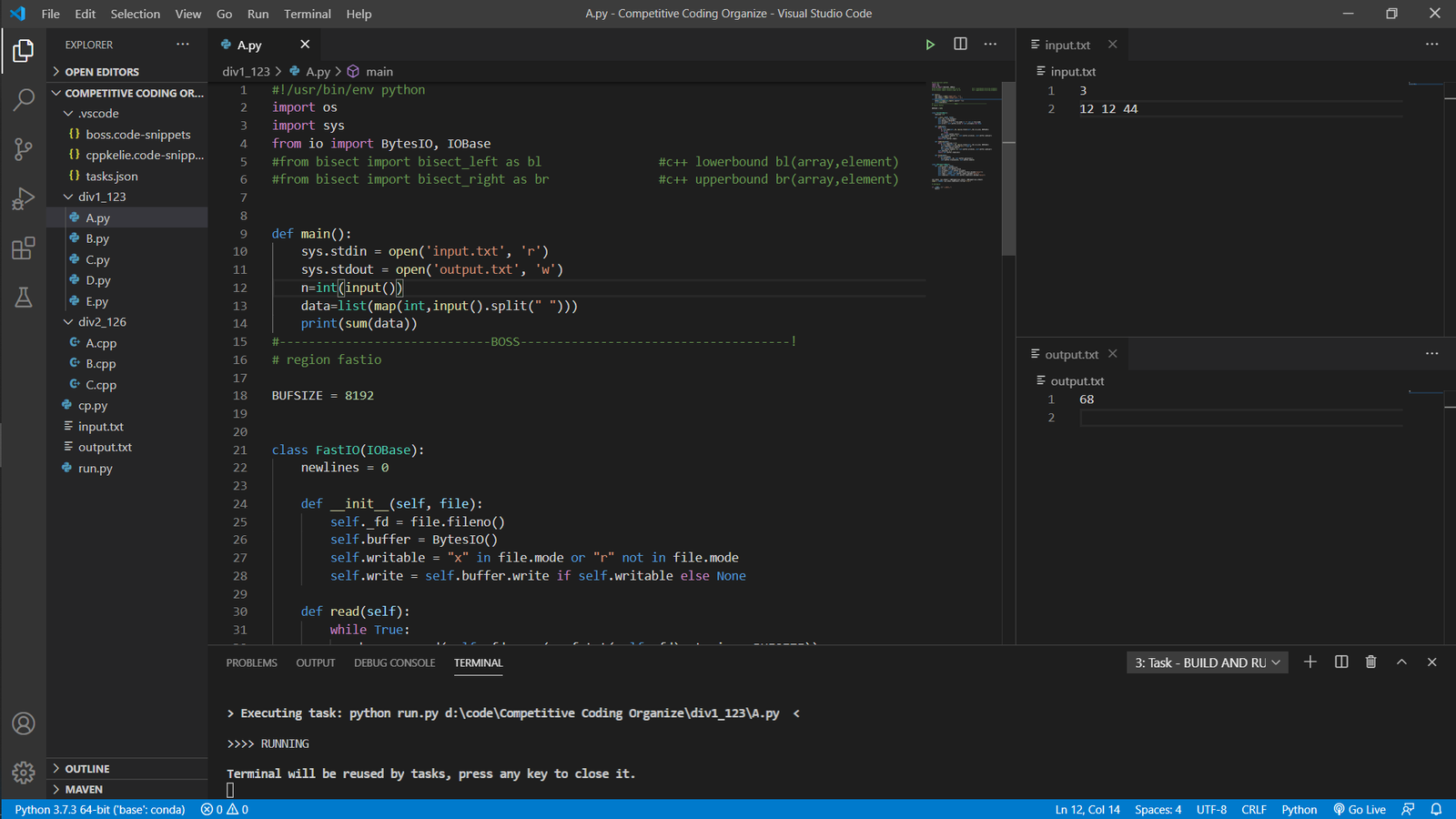The height and width of the screenshot is (819, 1456).
Task: Maximize the terminal panel with the chevron-up
Action: coord(1401,662)
